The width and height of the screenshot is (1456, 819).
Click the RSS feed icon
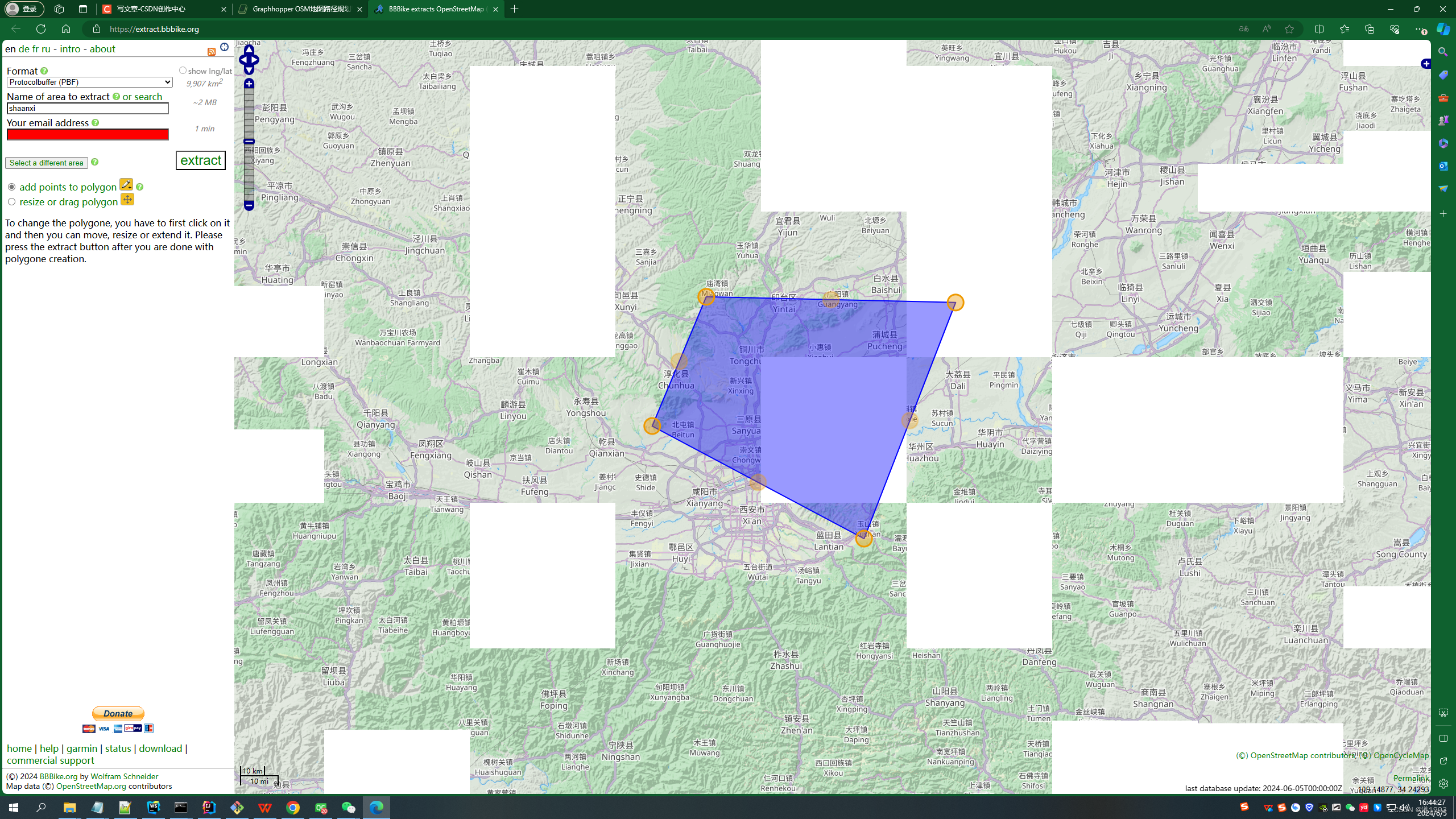point(212,52)
